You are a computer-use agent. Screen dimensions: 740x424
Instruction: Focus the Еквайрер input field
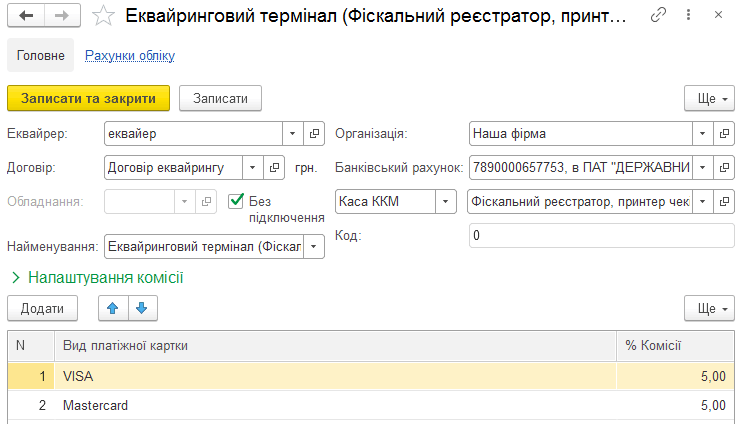click(x=193, y=134)
